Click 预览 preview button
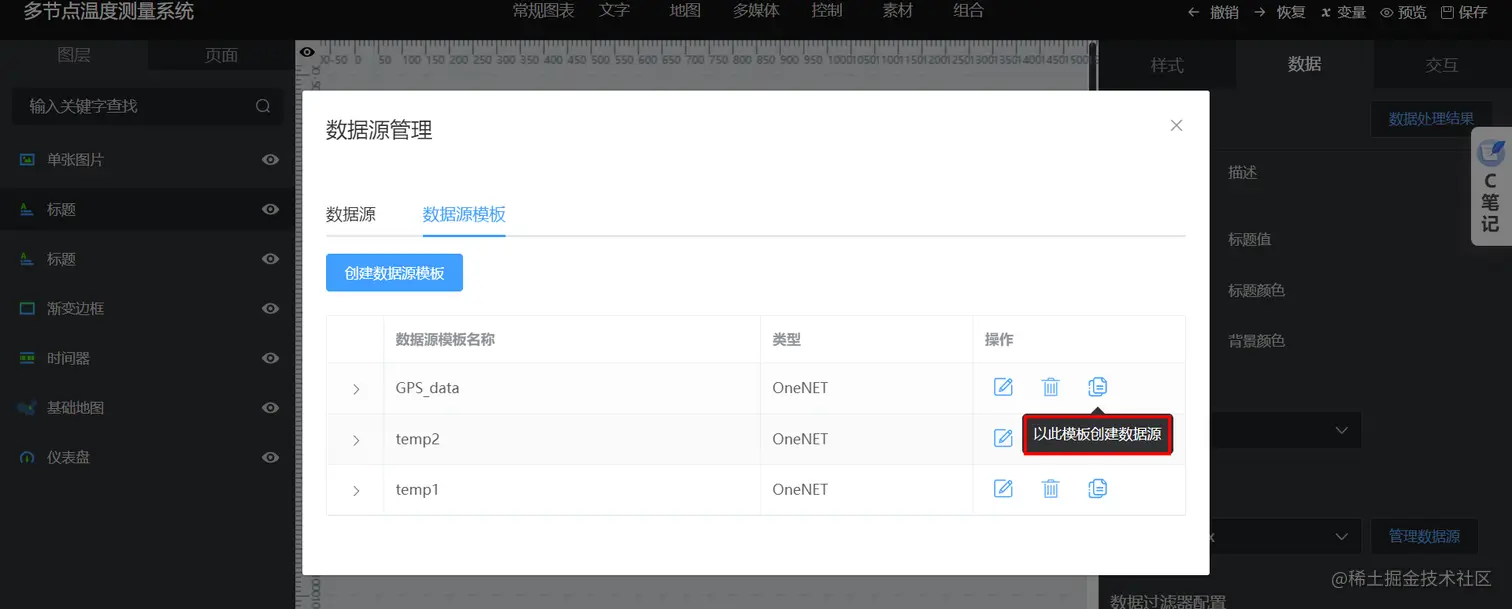Viewport: 1512px width, 609px height. click(1403, 12)
